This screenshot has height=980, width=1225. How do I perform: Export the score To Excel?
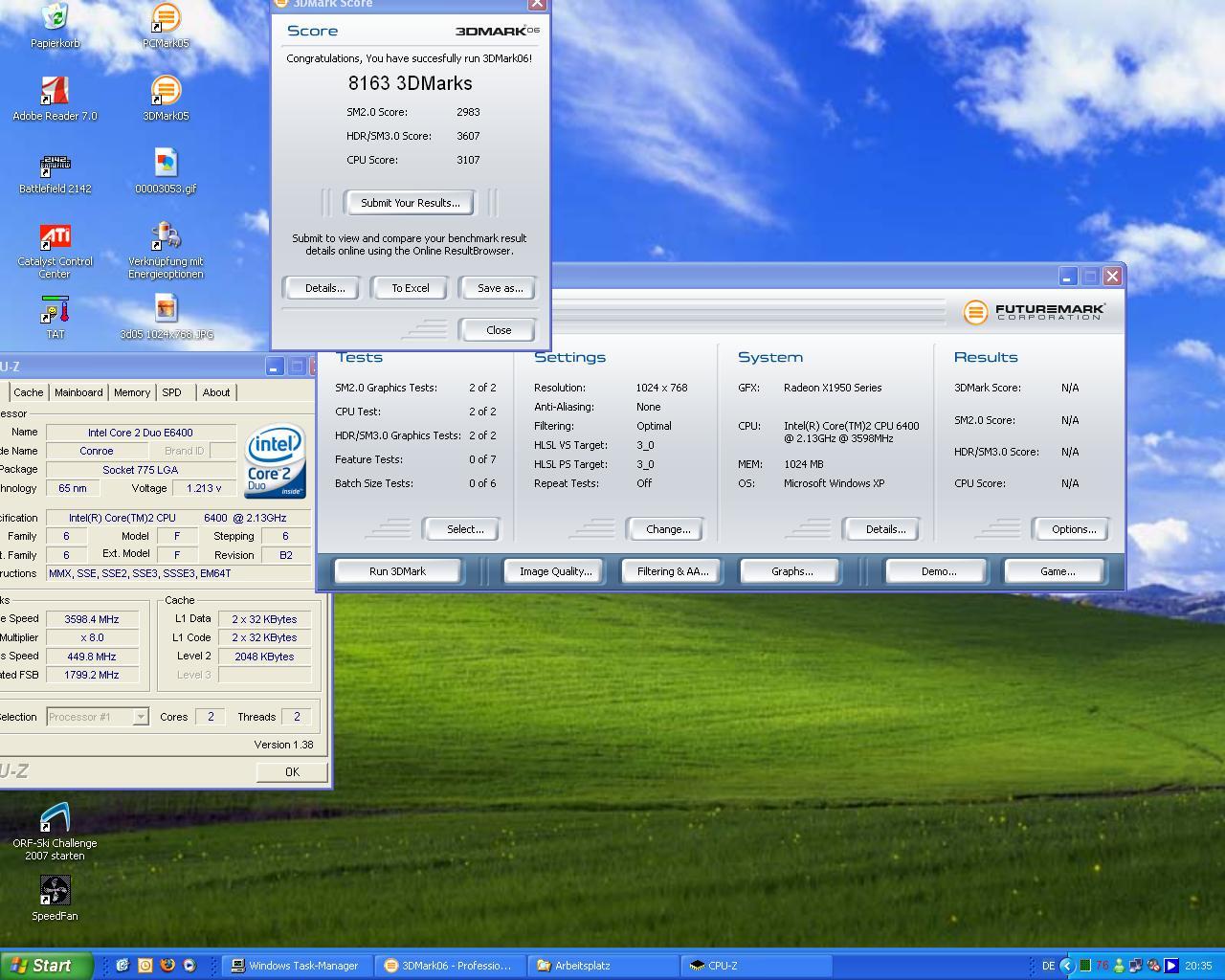click(x=411, y=288)
